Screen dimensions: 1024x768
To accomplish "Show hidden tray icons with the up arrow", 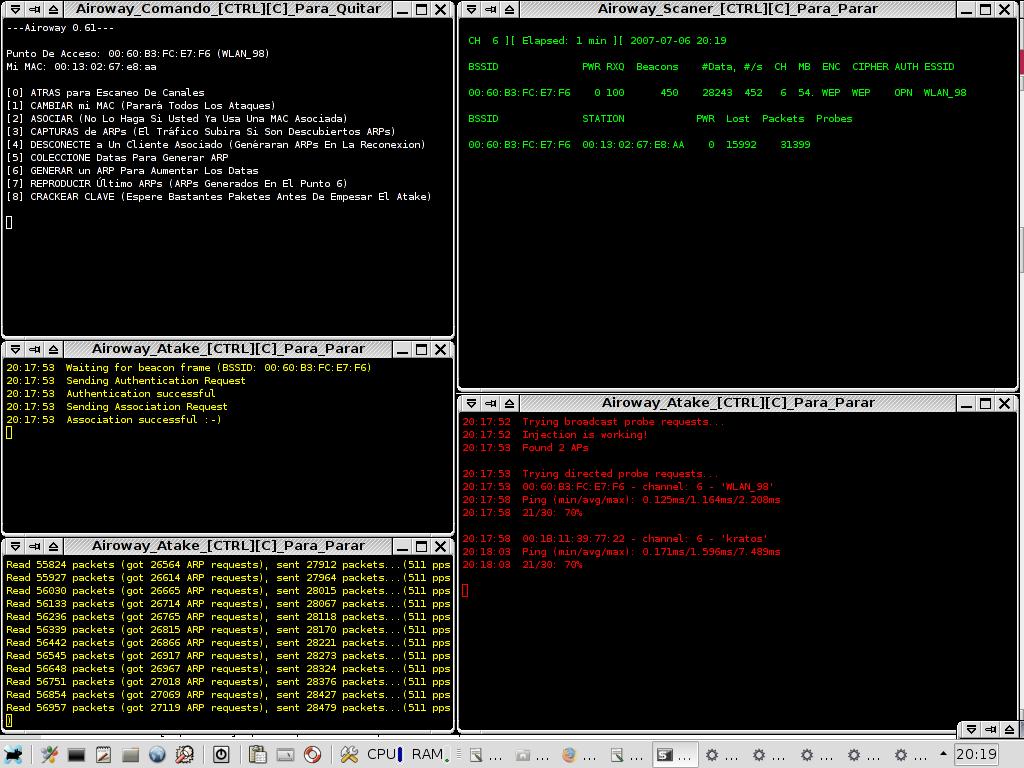I will 943,754.
